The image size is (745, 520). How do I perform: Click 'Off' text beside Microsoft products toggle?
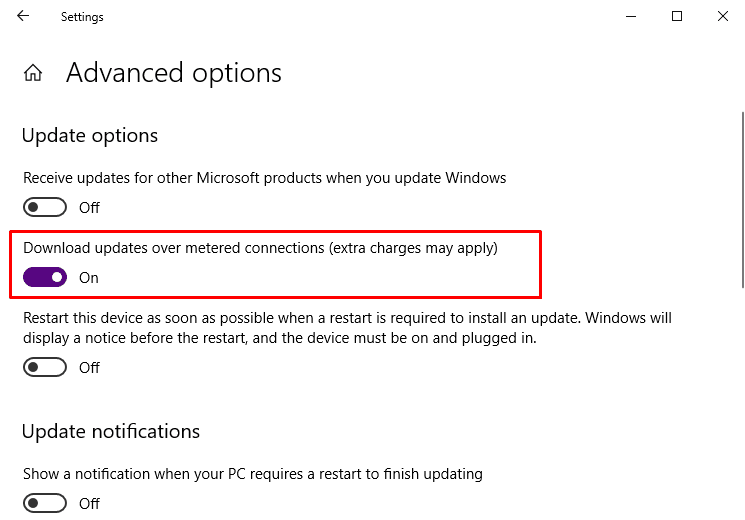[90, 208]
